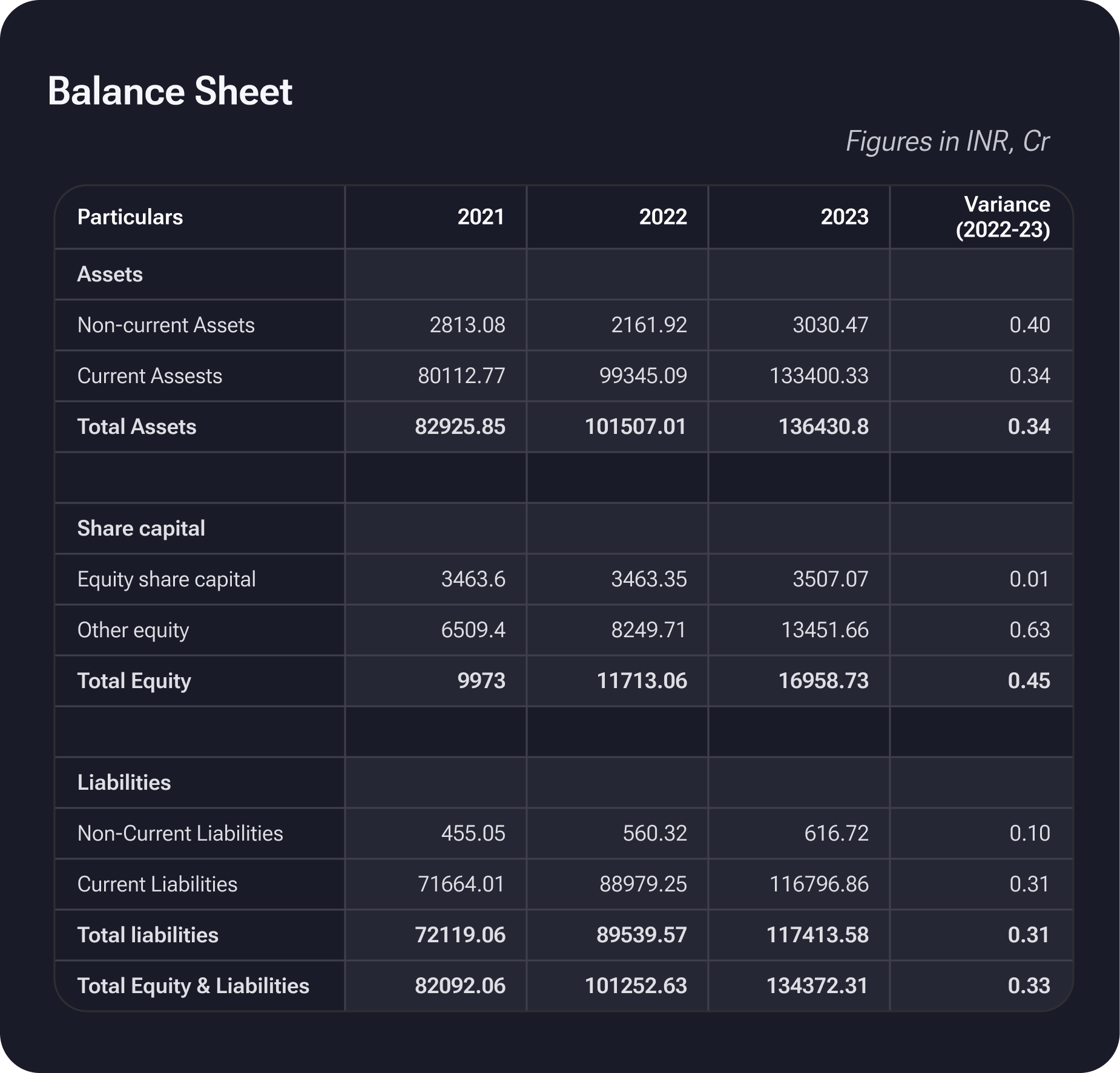The height and width of the screenshot is (1073, 1120).
Task: Click the Balance Sheet title
Action: coord(170,92)
